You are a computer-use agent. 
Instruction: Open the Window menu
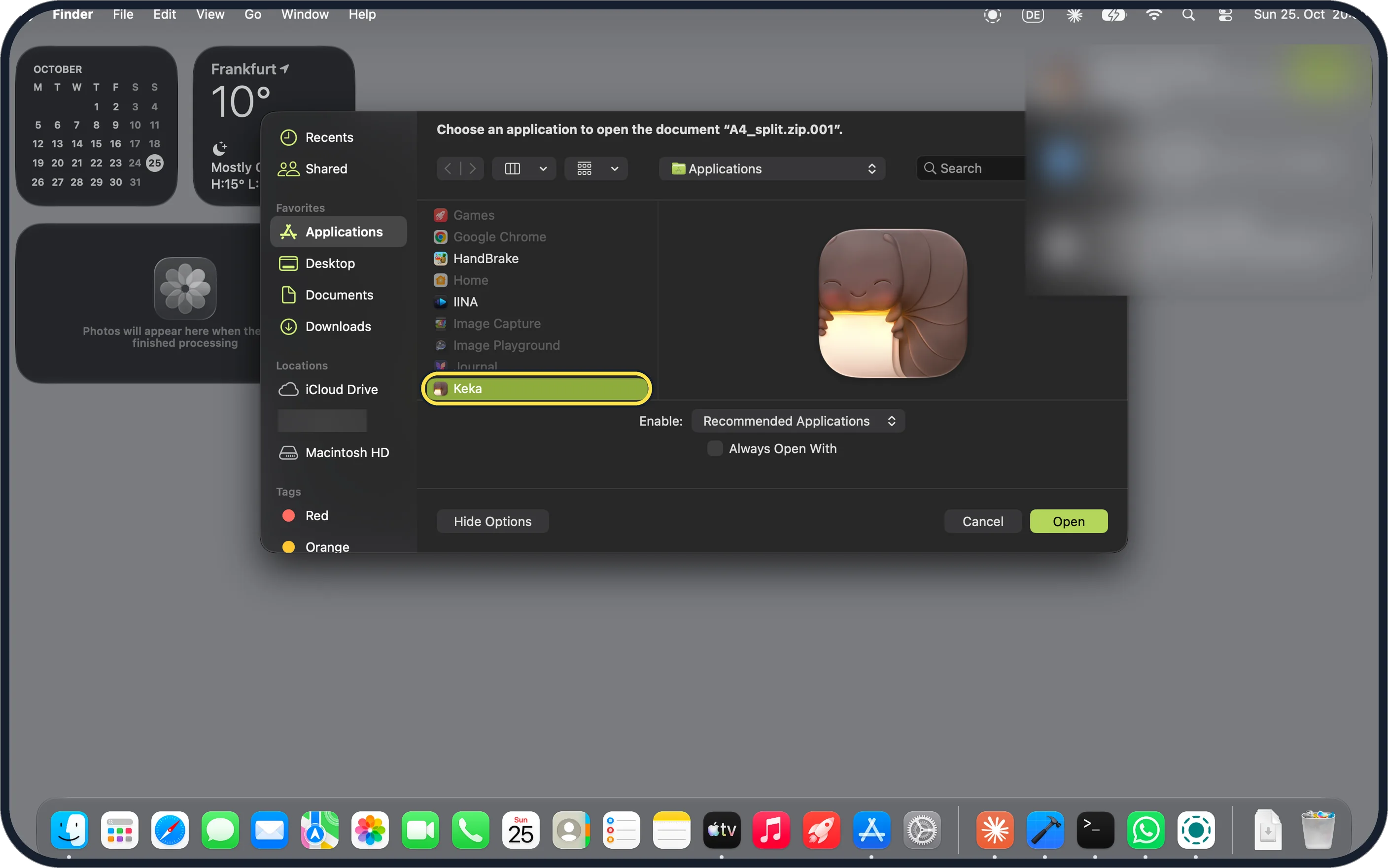pyautogui.click(x=305, y=14)
